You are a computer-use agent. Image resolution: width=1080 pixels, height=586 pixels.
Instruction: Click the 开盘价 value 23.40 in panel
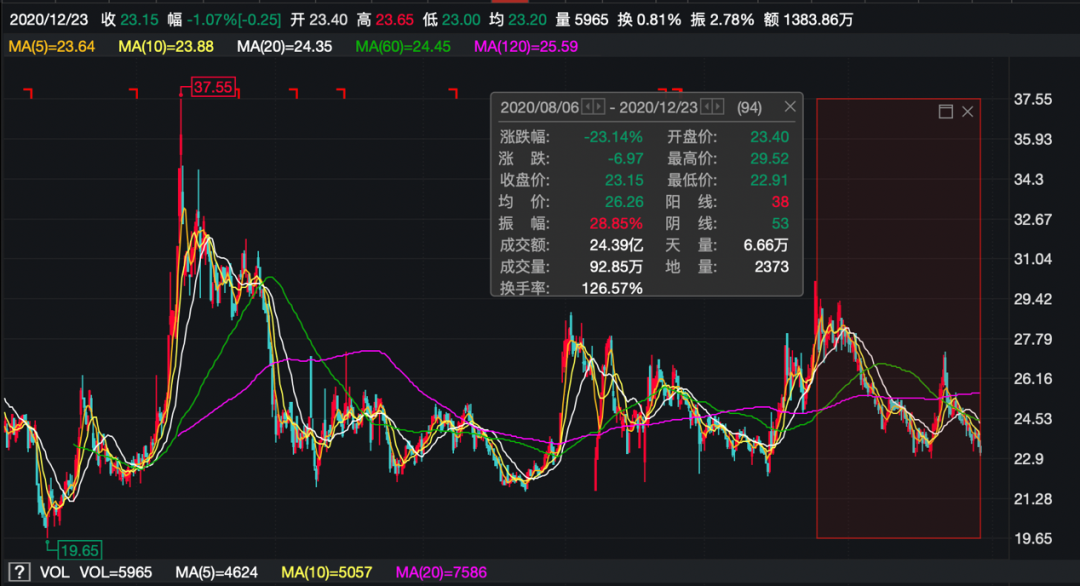tap(769, 137)
